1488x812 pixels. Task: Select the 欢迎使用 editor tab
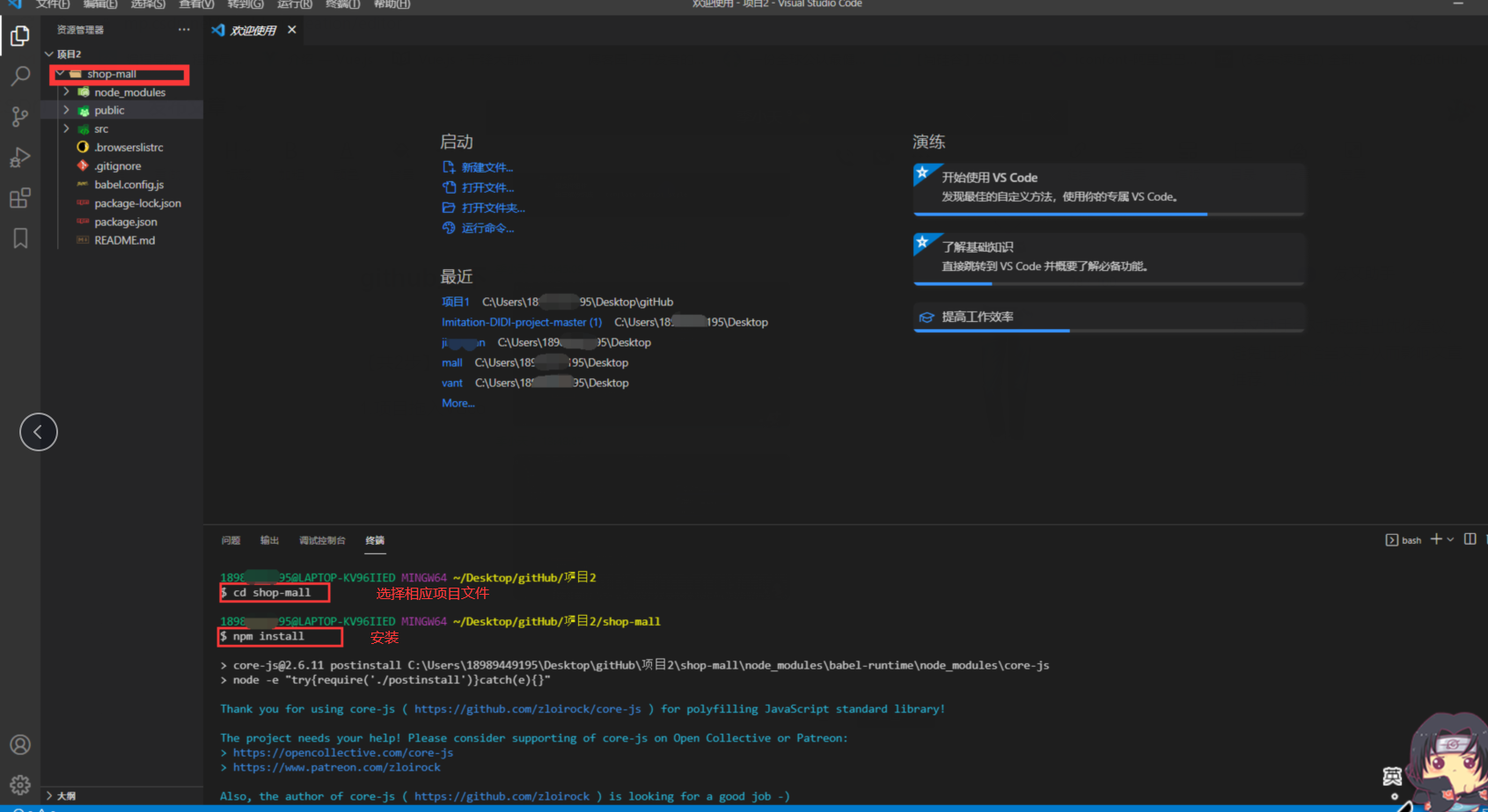(x=253, y=30)
